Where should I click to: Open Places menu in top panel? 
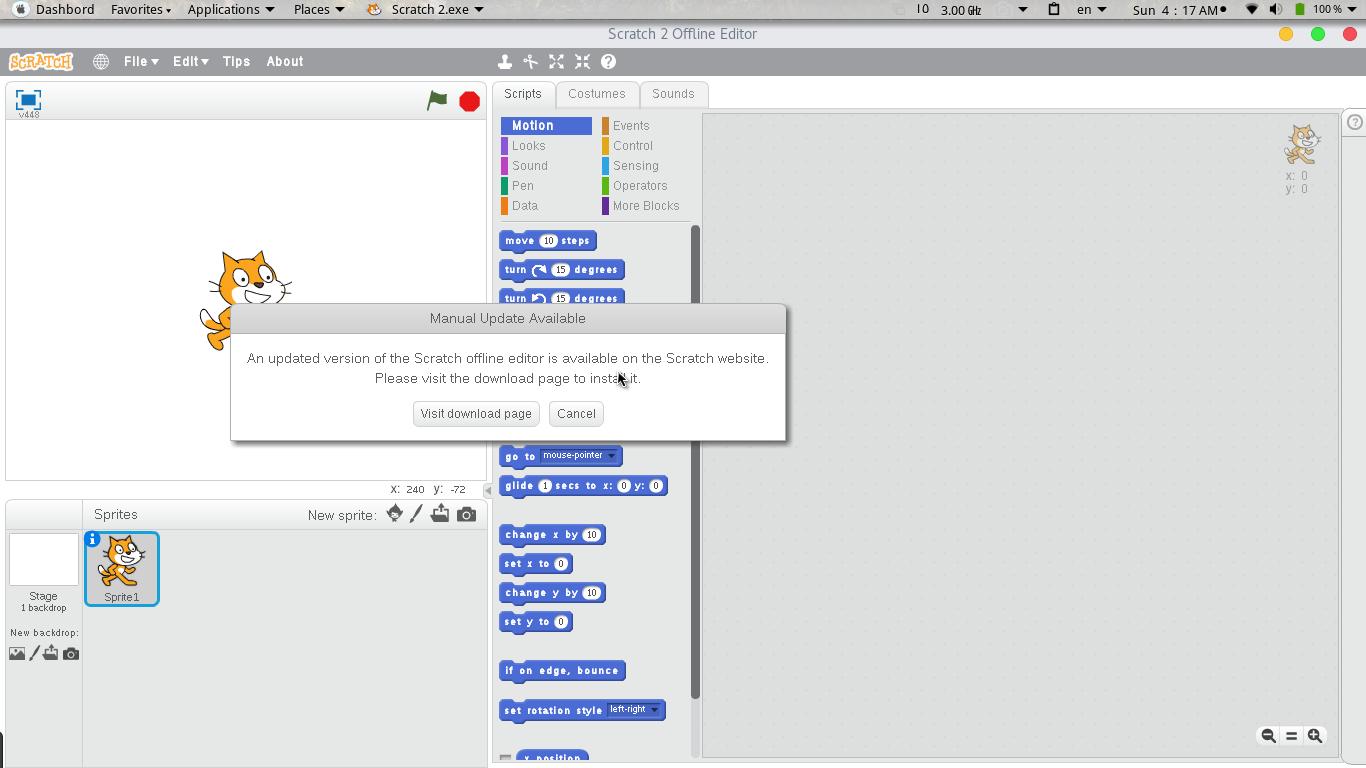coord(319,9)
